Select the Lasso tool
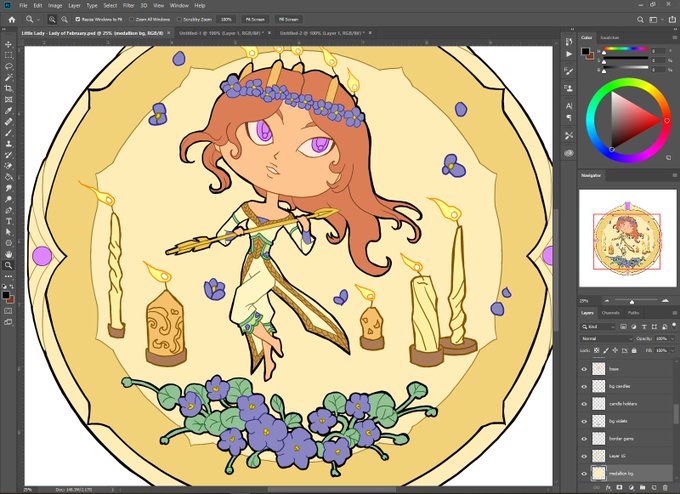Screen dimensions: 680x494 8,66
